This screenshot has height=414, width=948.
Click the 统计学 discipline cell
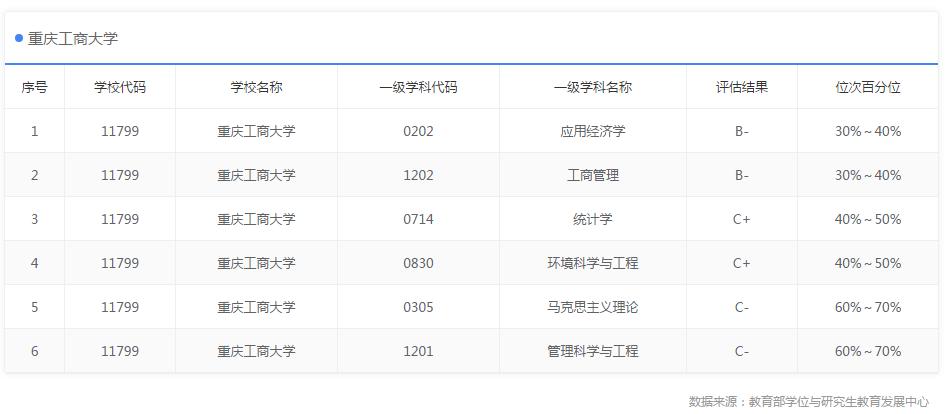[x=592, y=219]
